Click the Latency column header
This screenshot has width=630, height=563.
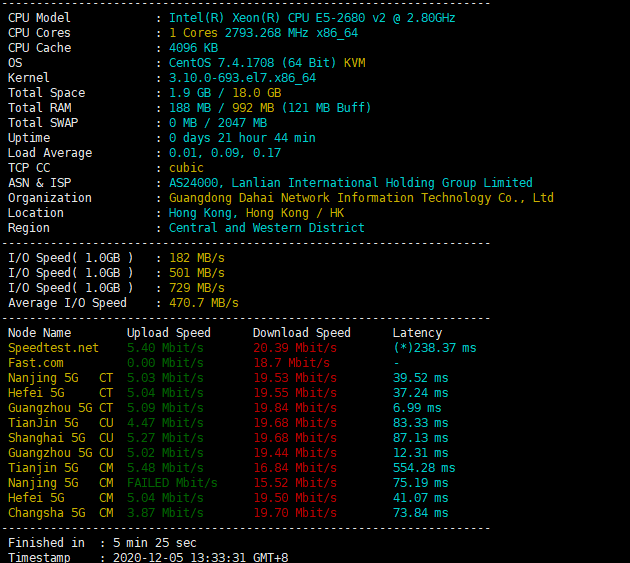(417, 333)
